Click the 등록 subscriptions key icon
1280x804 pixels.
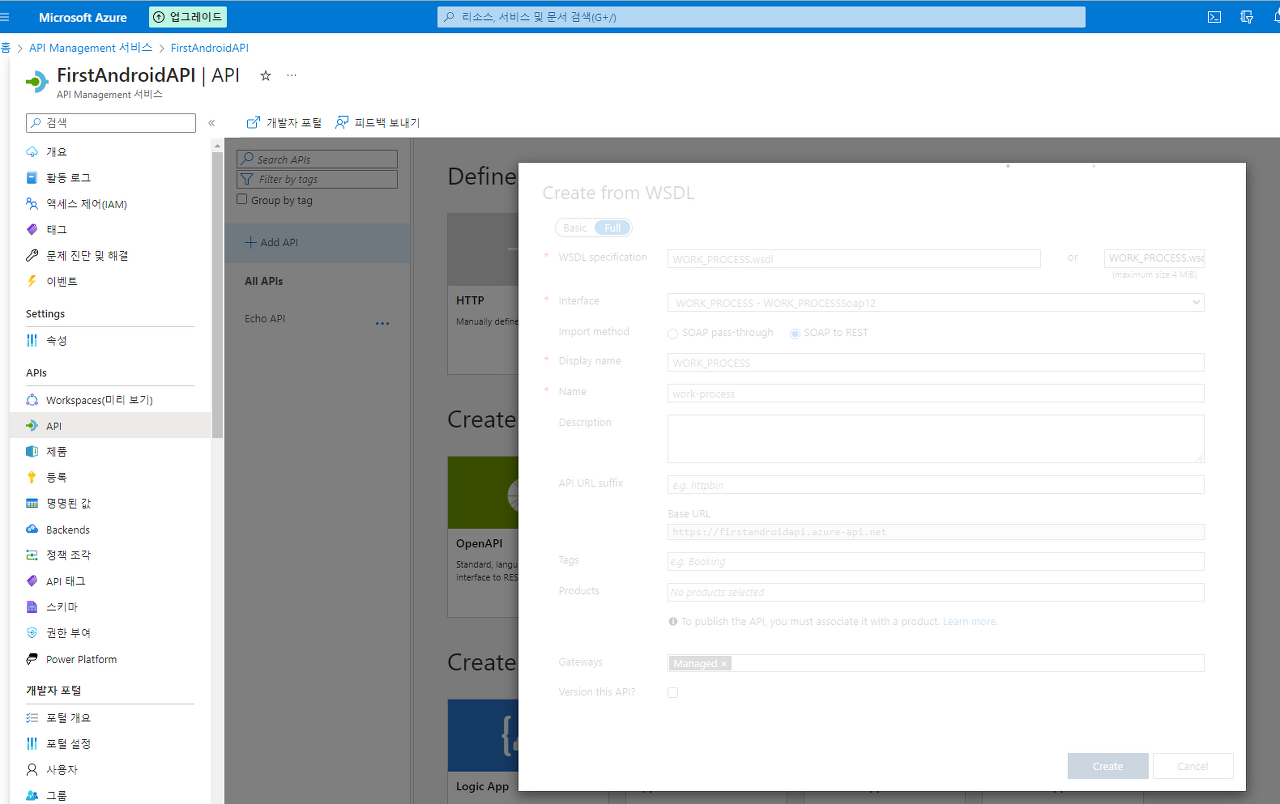coord(32,478)
